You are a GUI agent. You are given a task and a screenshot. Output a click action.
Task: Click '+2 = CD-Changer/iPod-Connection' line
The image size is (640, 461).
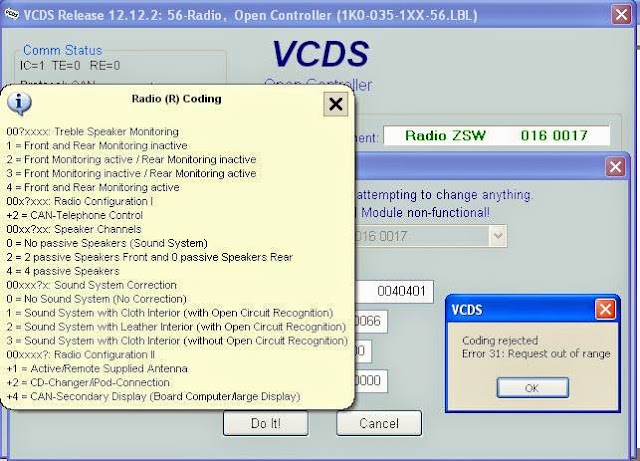pos(88,383)
